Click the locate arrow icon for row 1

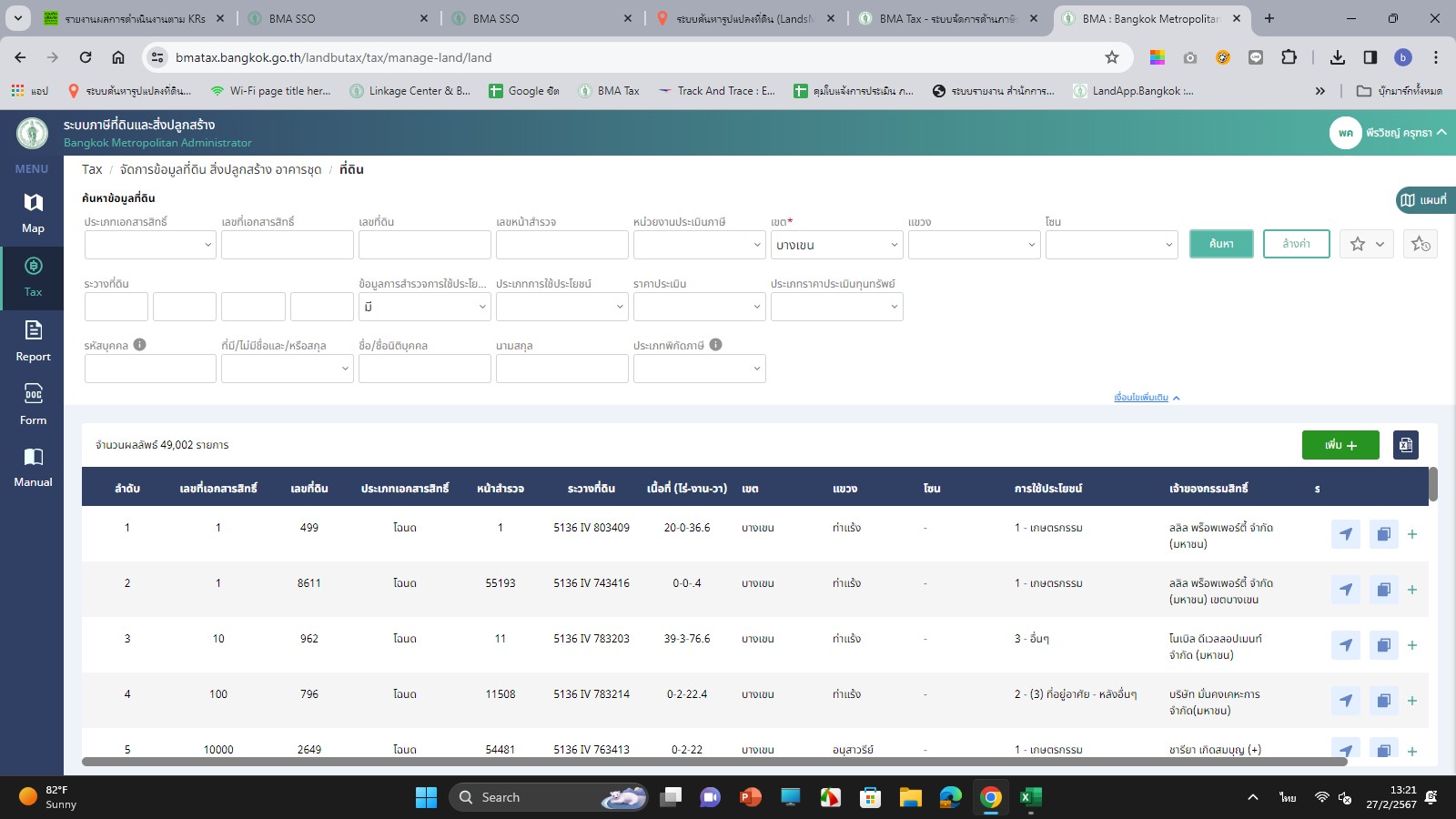click(x=1345, y=534)
